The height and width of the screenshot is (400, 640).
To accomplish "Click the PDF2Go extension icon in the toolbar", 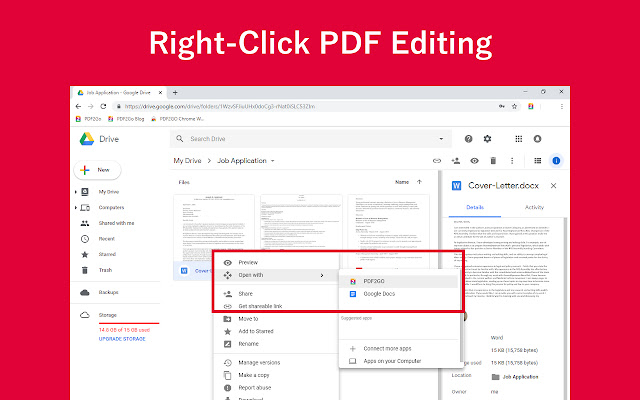I will [x=531, y=107].
